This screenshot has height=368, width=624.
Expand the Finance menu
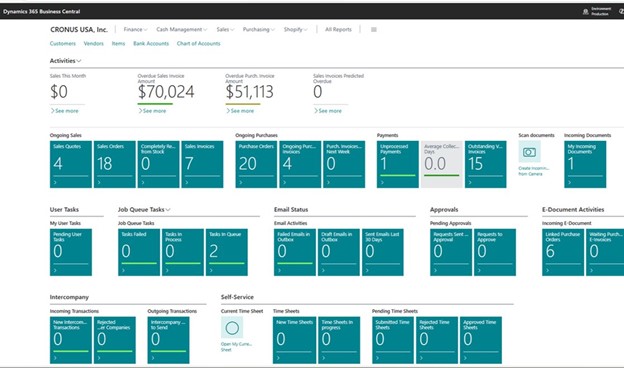pos(135,29)
